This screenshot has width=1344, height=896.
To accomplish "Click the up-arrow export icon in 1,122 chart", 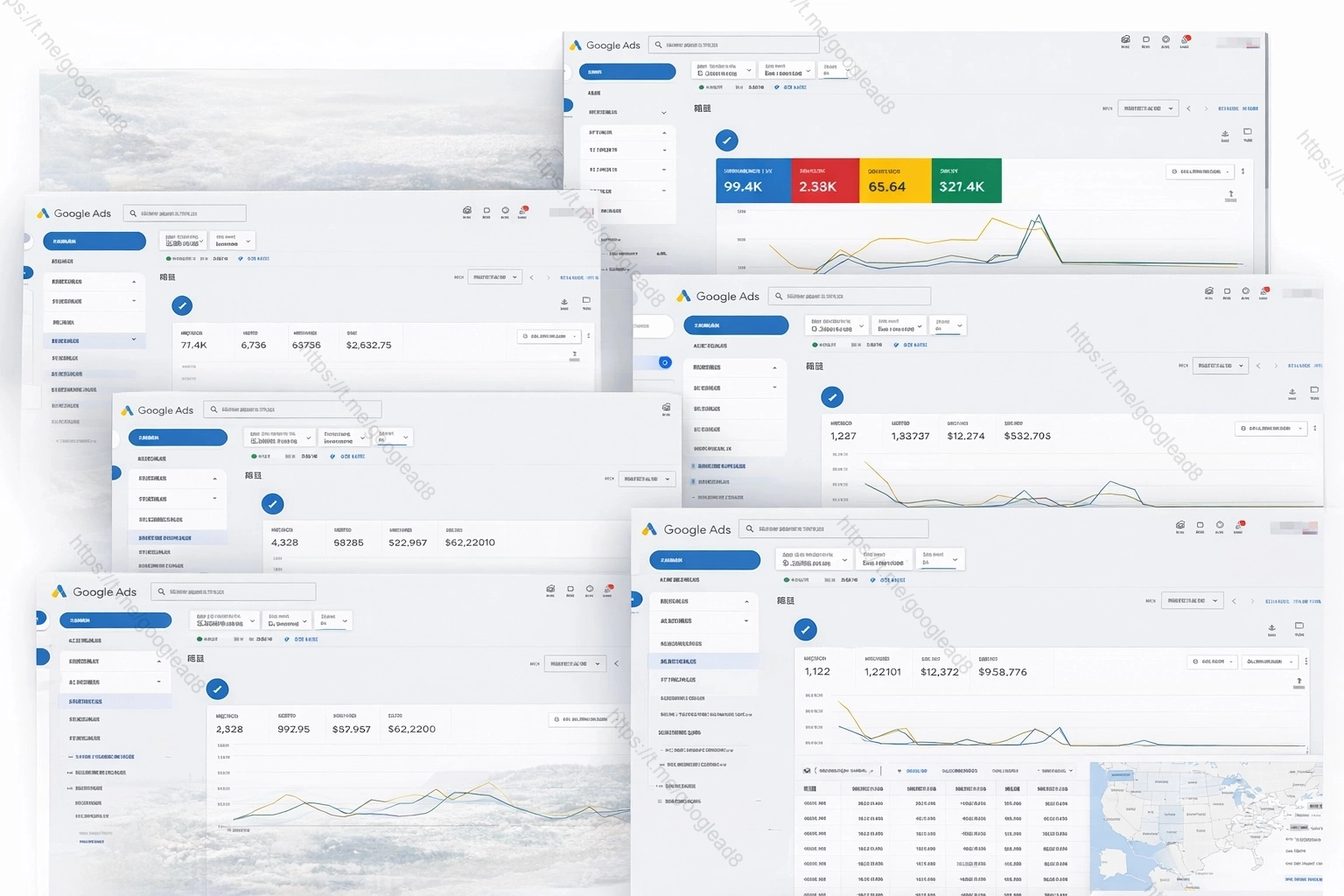I will (x=1299, y=681).
